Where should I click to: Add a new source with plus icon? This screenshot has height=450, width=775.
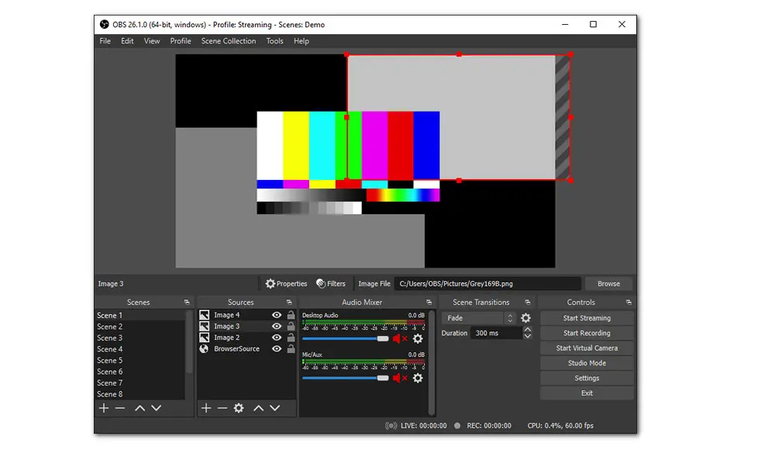pyautogui.click(x=206, y=408)
